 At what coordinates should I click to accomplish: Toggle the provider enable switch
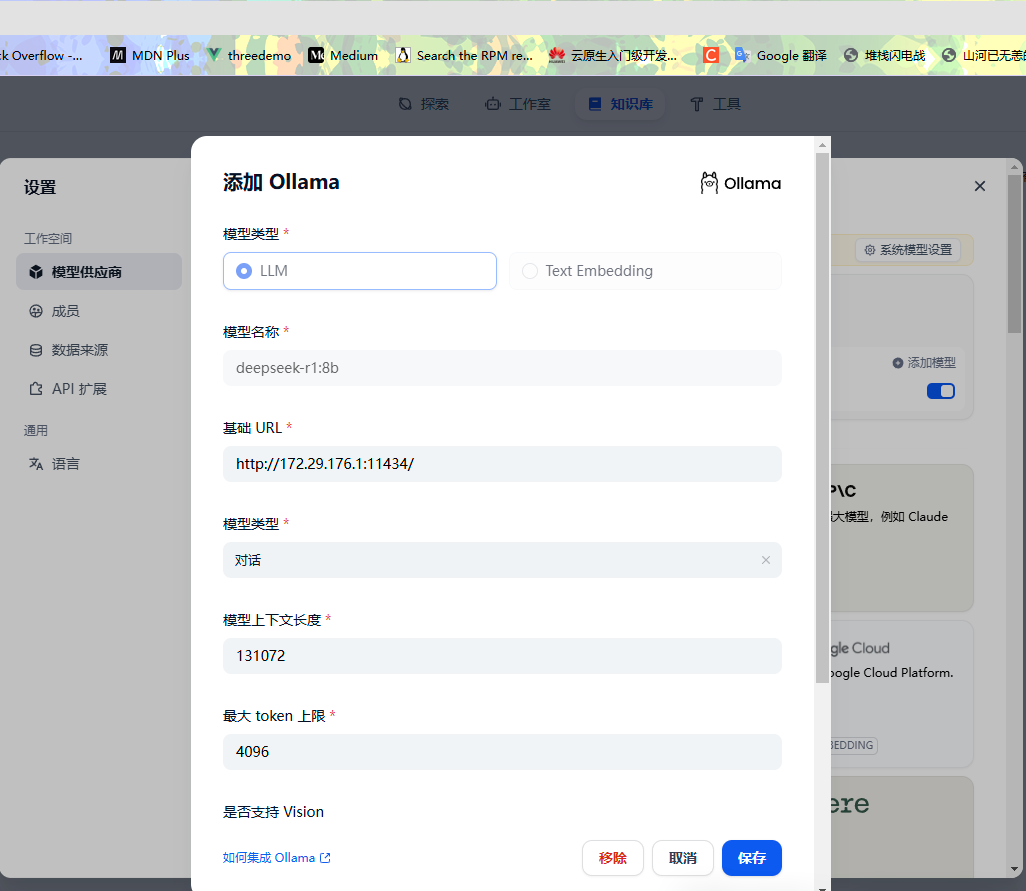click(941, 391)
